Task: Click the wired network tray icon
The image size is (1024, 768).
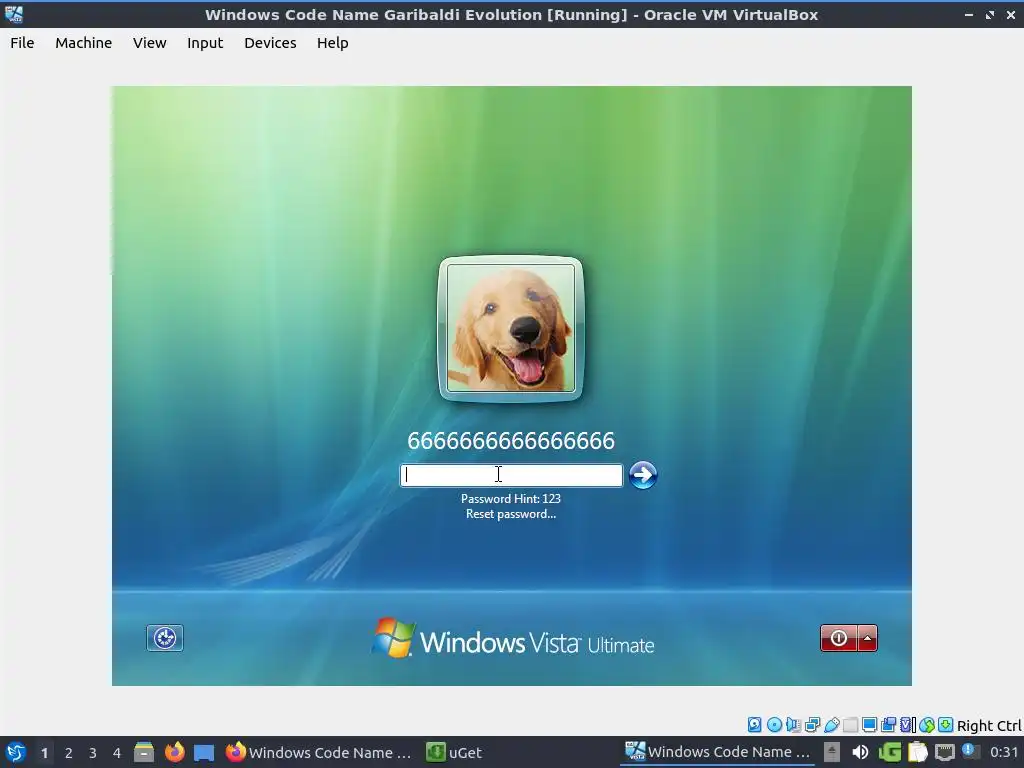Action: tap(945, 752)
